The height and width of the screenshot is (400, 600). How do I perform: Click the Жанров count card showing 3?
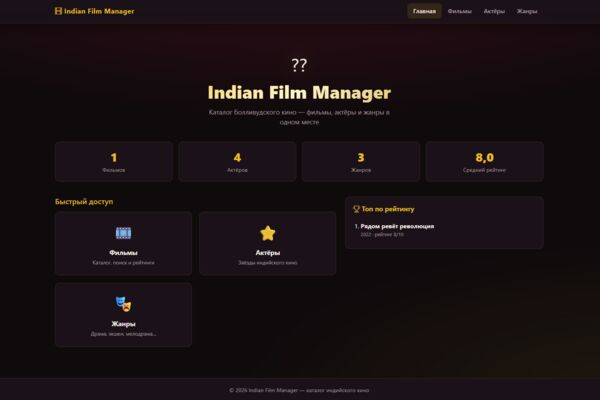361,162
